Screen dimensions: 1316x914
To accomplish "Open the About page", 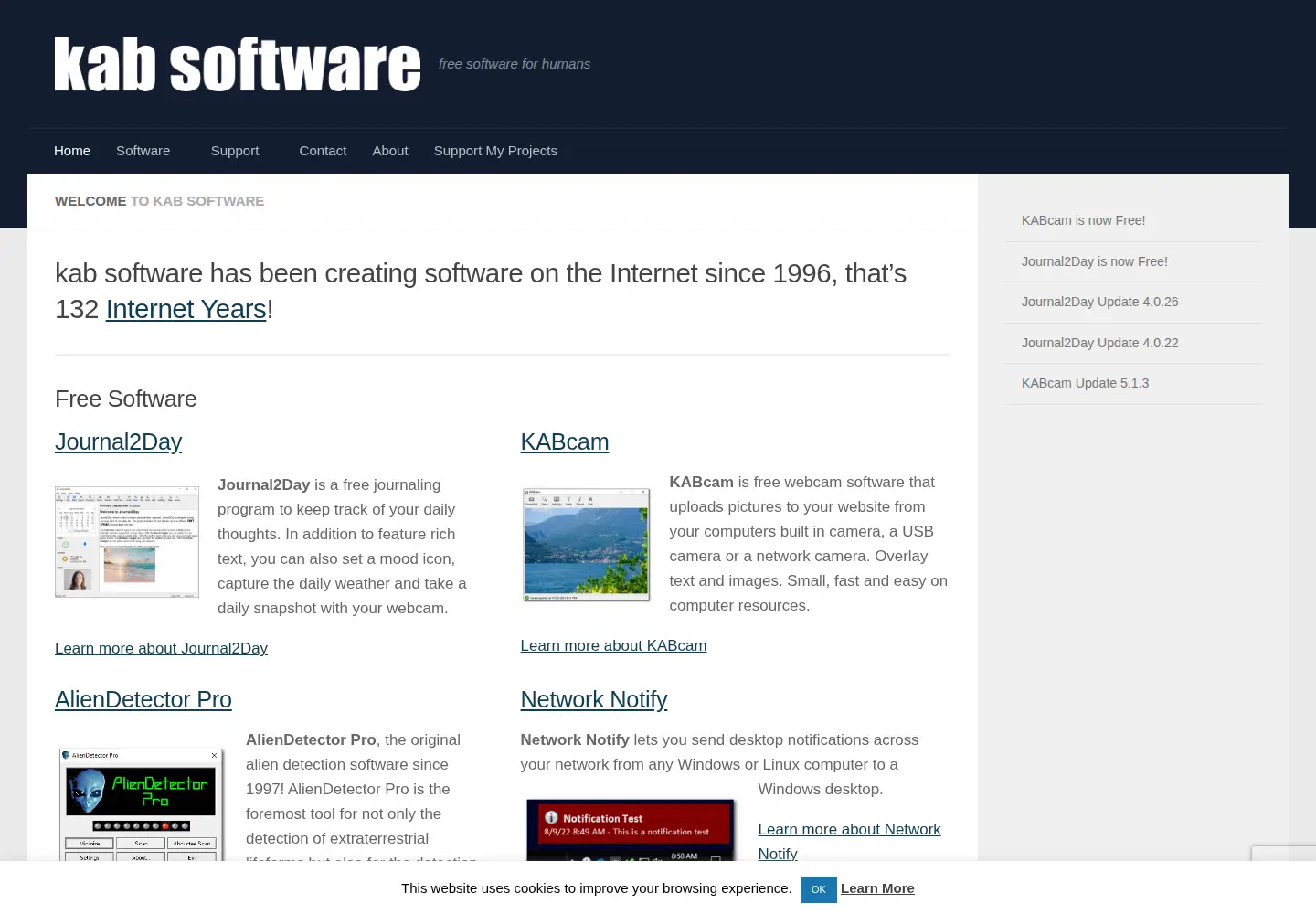I will (390, 151).
